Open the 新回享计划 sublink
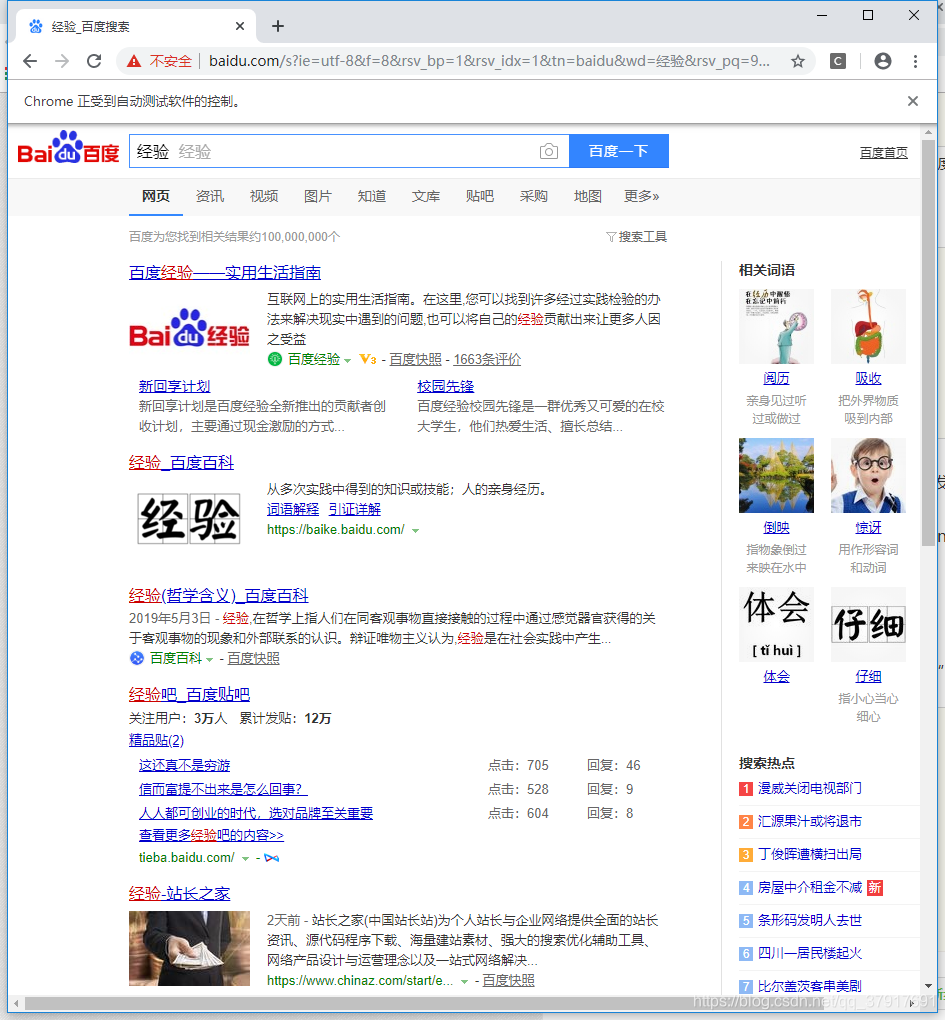Viewport: 945px width, 1020px height. pos(174,386)
